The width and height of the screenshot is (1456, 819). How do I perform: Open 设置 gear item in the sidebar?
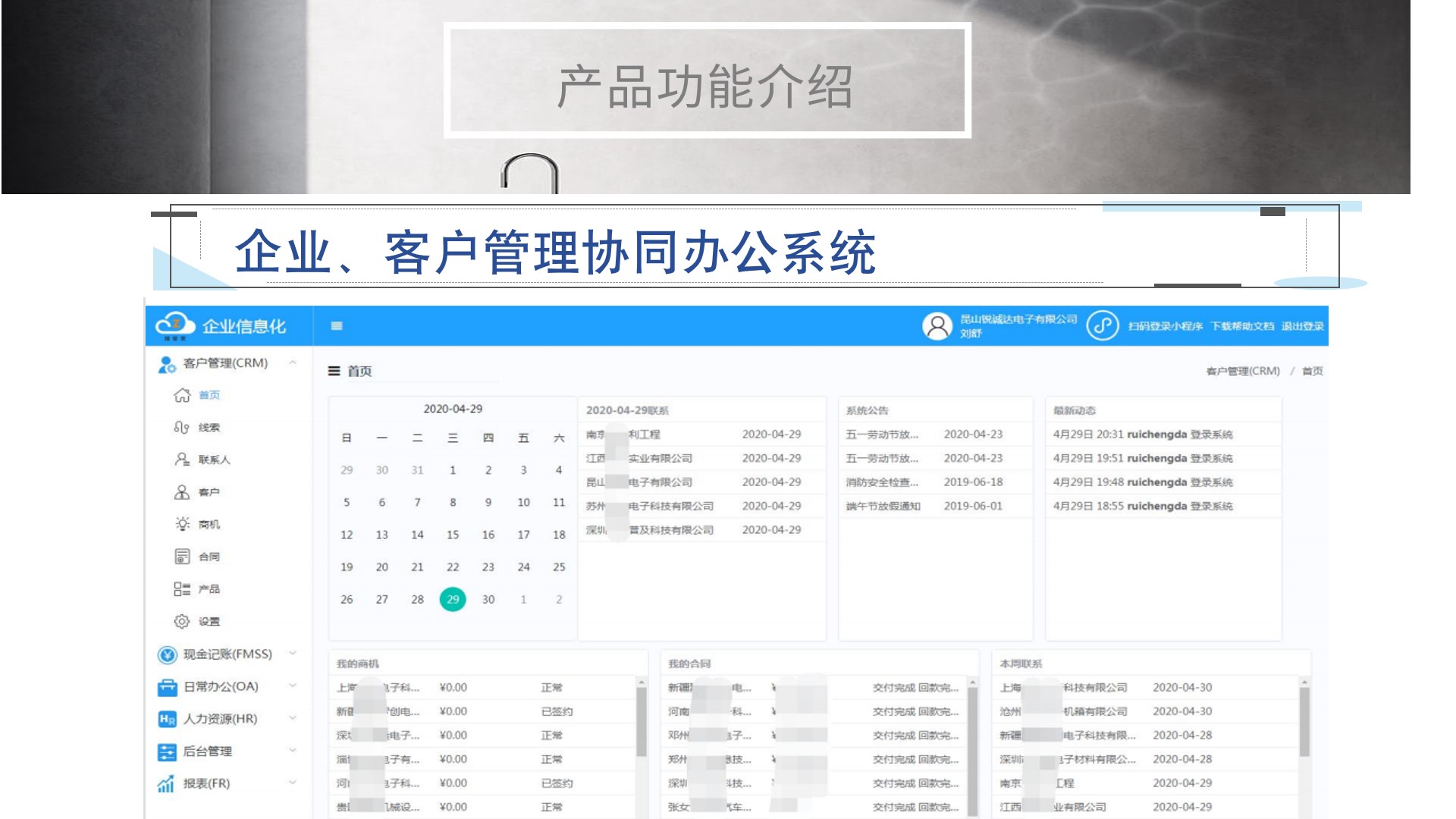(209, 621)
